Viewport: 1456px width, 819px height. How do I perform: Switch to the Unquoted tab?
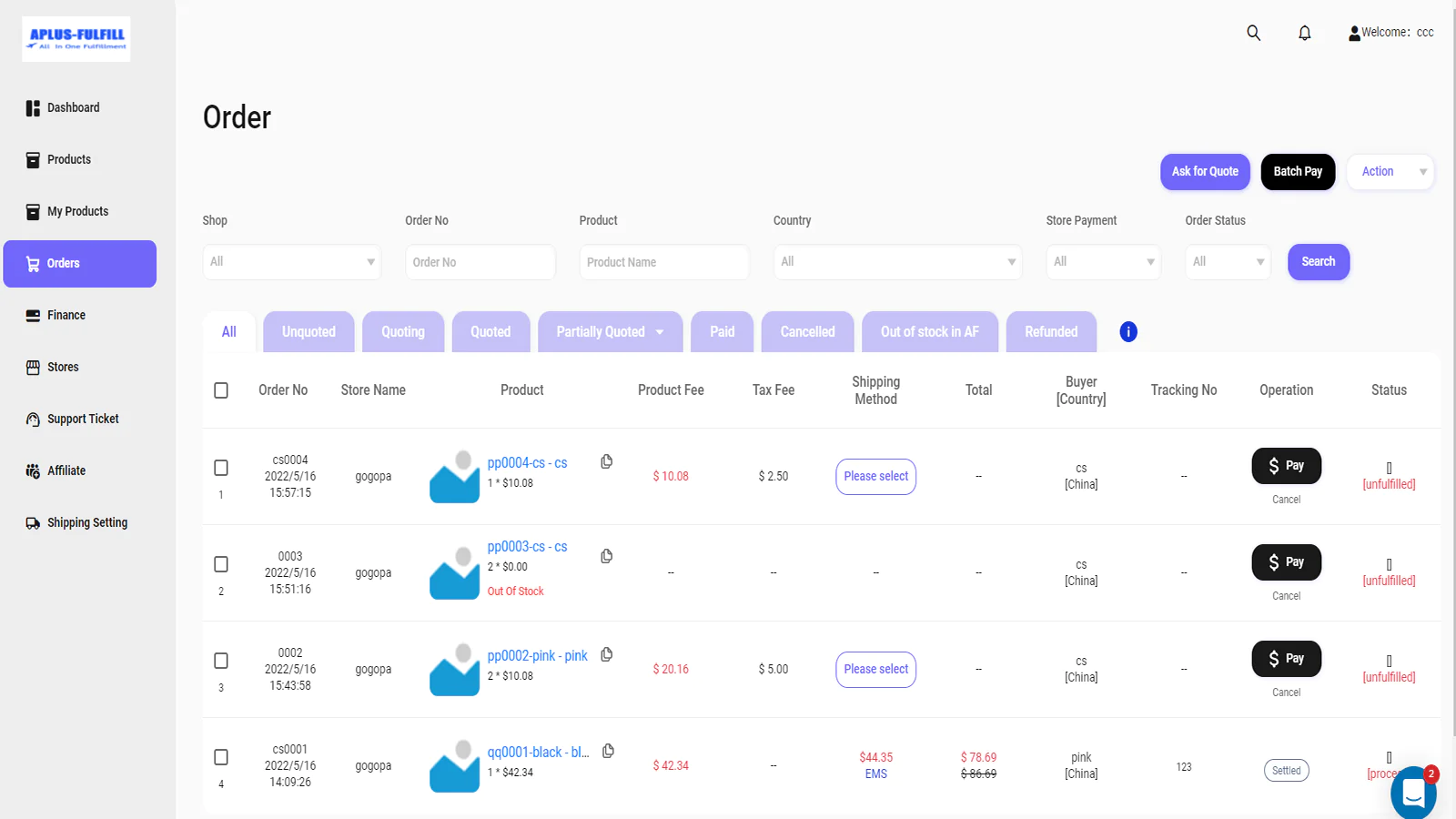308,332
